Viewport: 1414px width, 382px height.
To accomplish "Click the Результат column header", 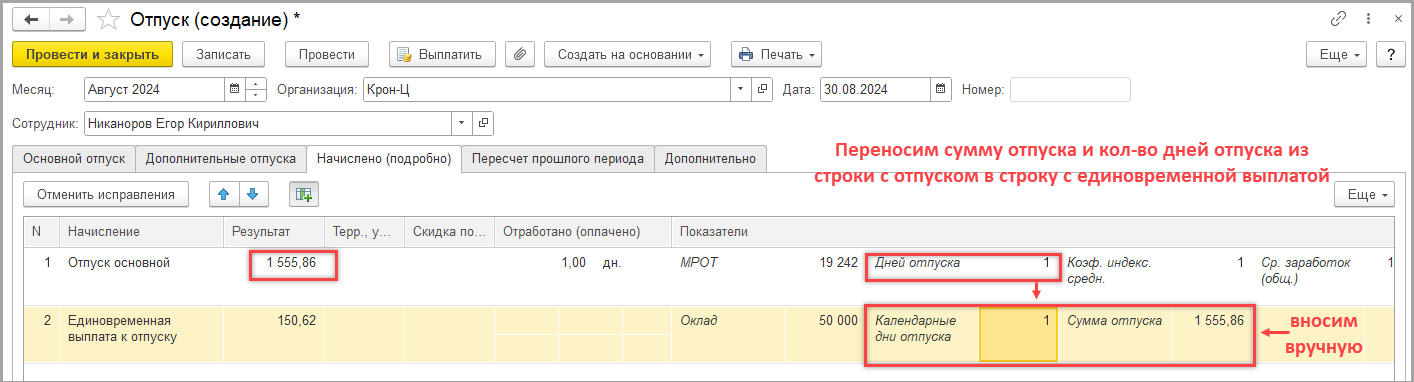I will (x=274, y=231).
